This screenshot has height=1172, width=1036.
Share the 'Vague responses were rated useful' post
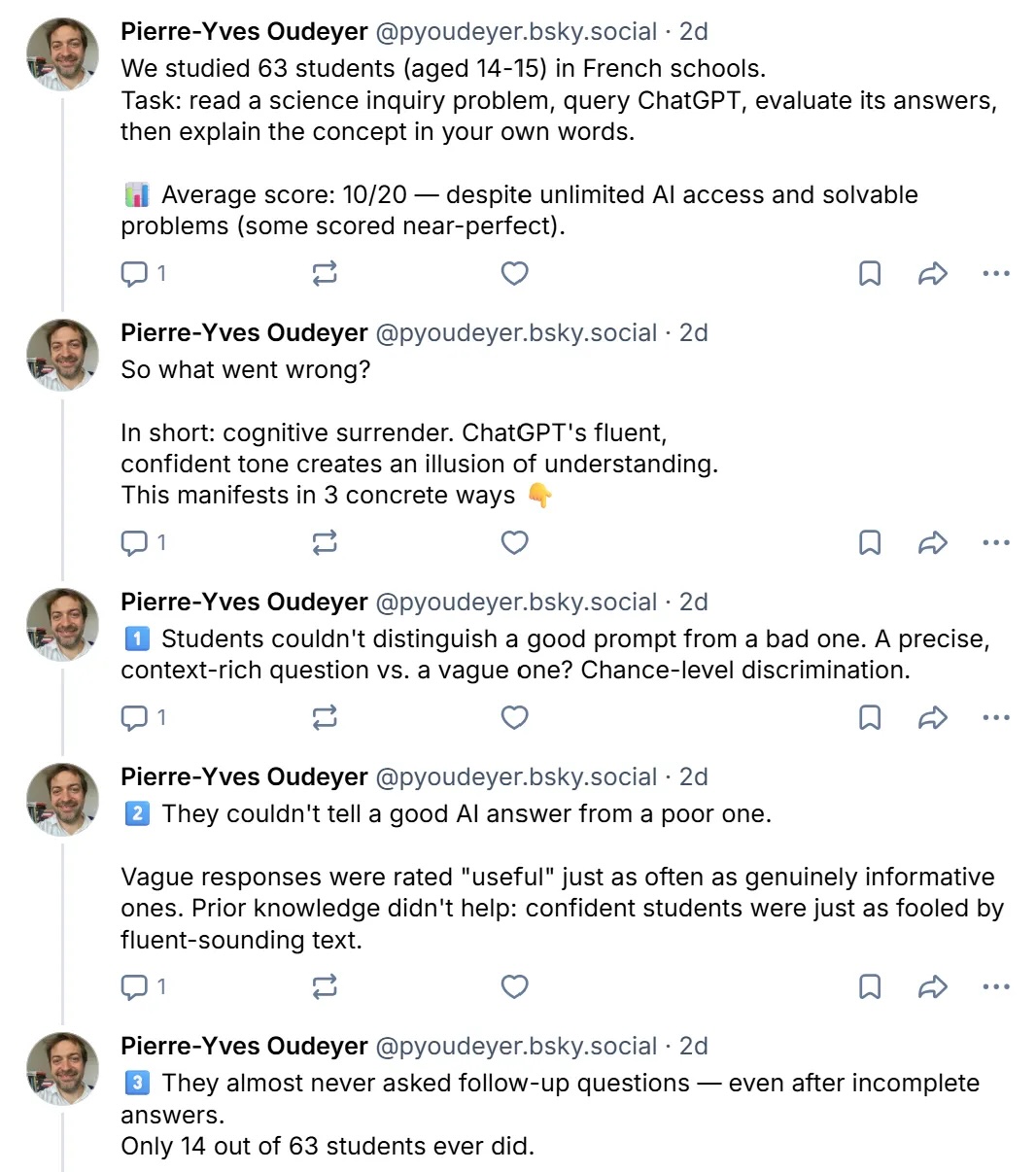pos(933,986)
